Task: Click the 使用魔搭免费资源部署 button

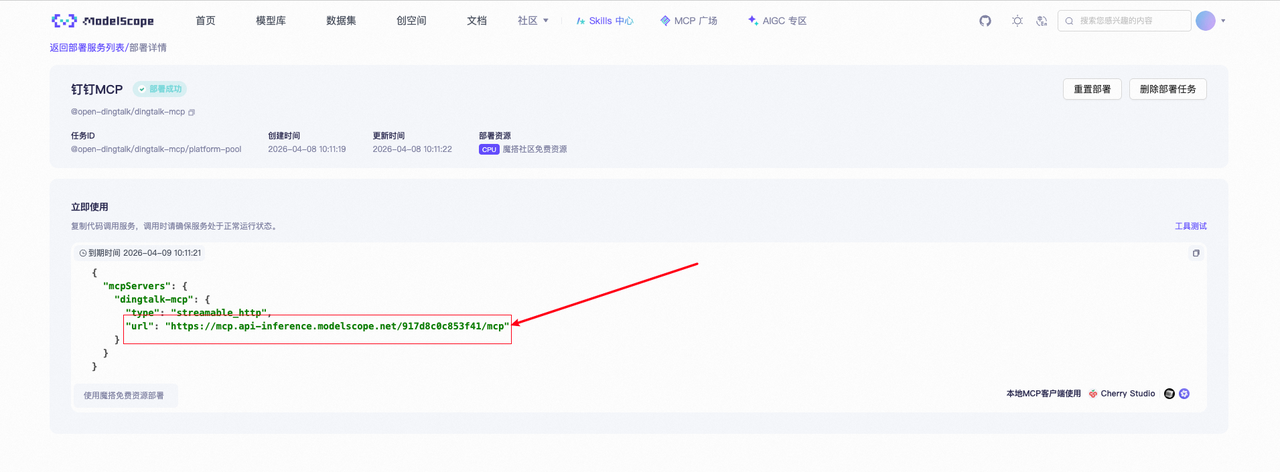Action: tap(124, 395)
